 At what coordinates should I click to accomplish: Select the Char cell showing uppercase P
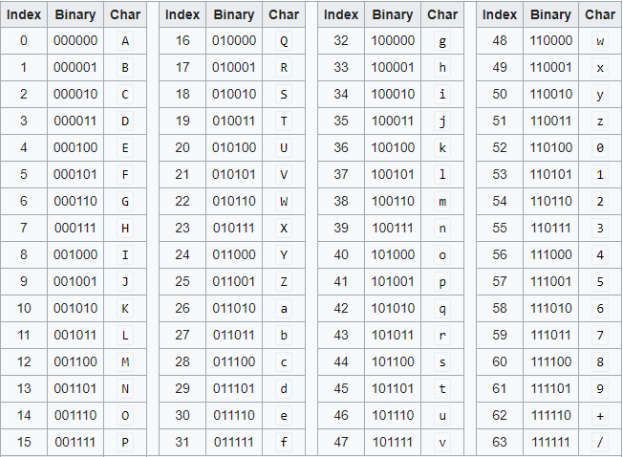point(125,441)
